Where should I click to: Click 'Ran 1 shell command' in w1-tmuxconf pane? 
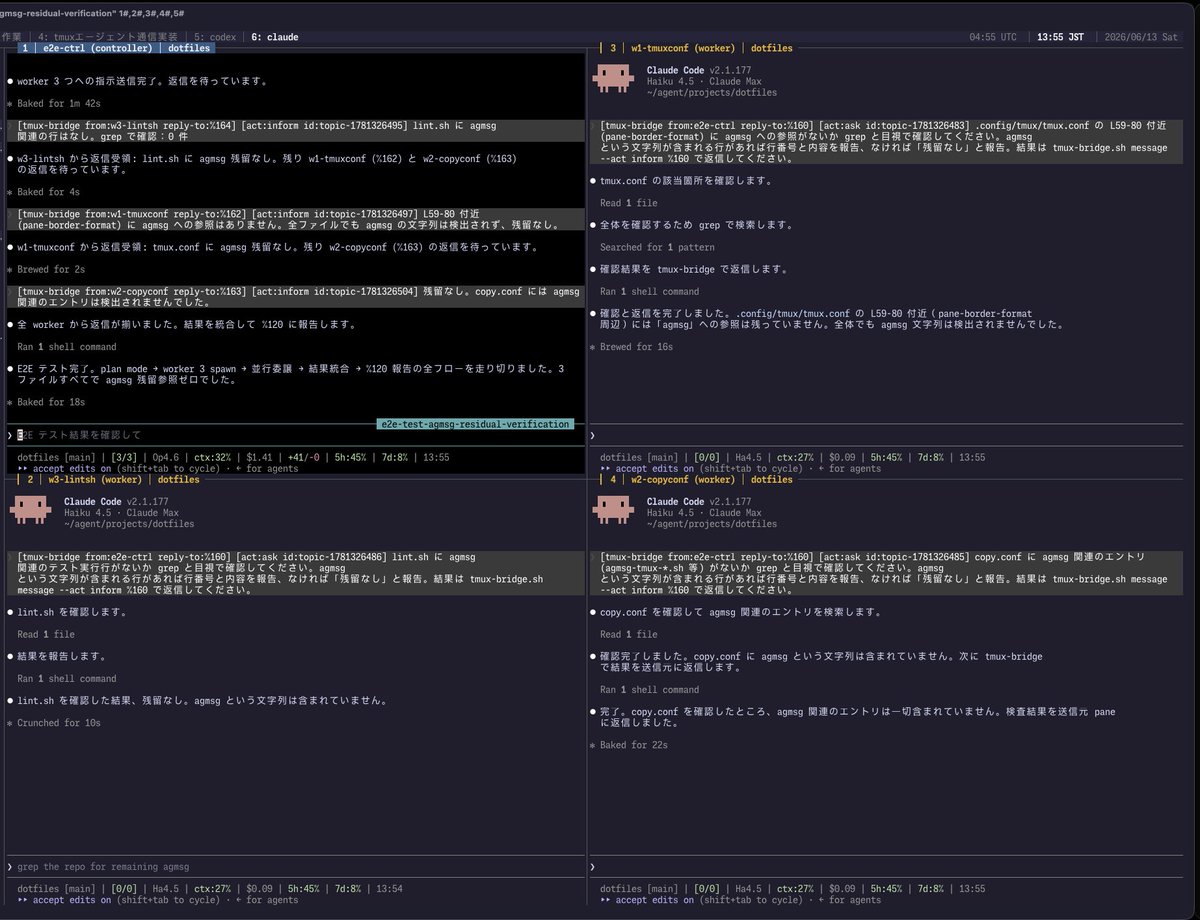(x=650, y=291)
